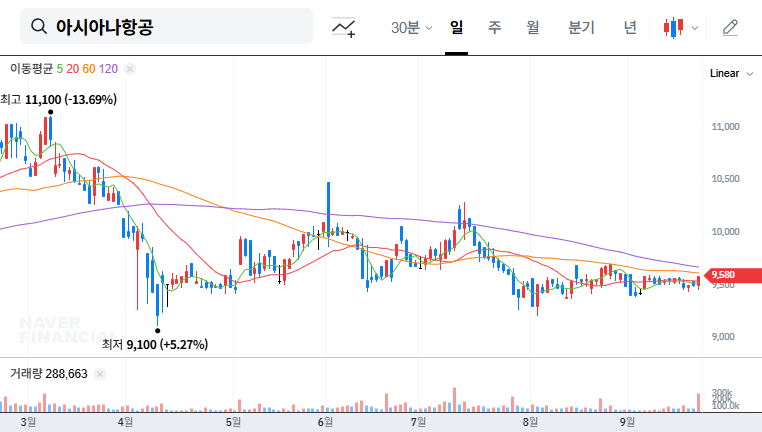Click the 11,000 price axis label
The height and width of the screenshot is (432, 762).
(x=725, y=127)
